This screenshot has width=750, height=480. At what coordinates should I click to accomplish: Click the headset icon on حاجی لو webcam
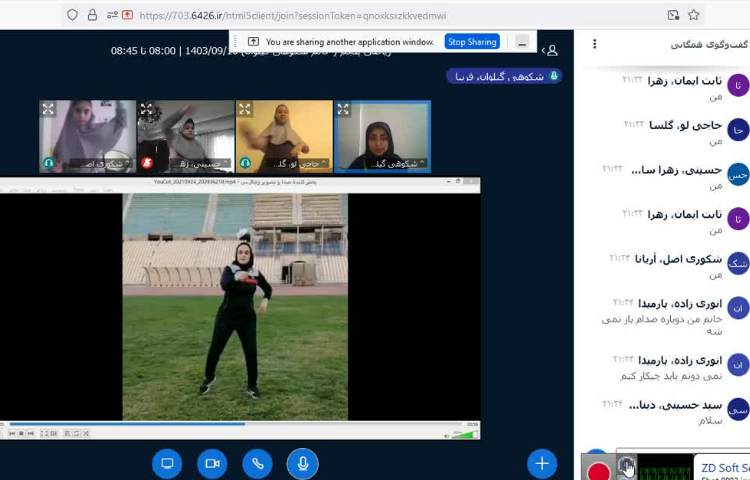245,163
